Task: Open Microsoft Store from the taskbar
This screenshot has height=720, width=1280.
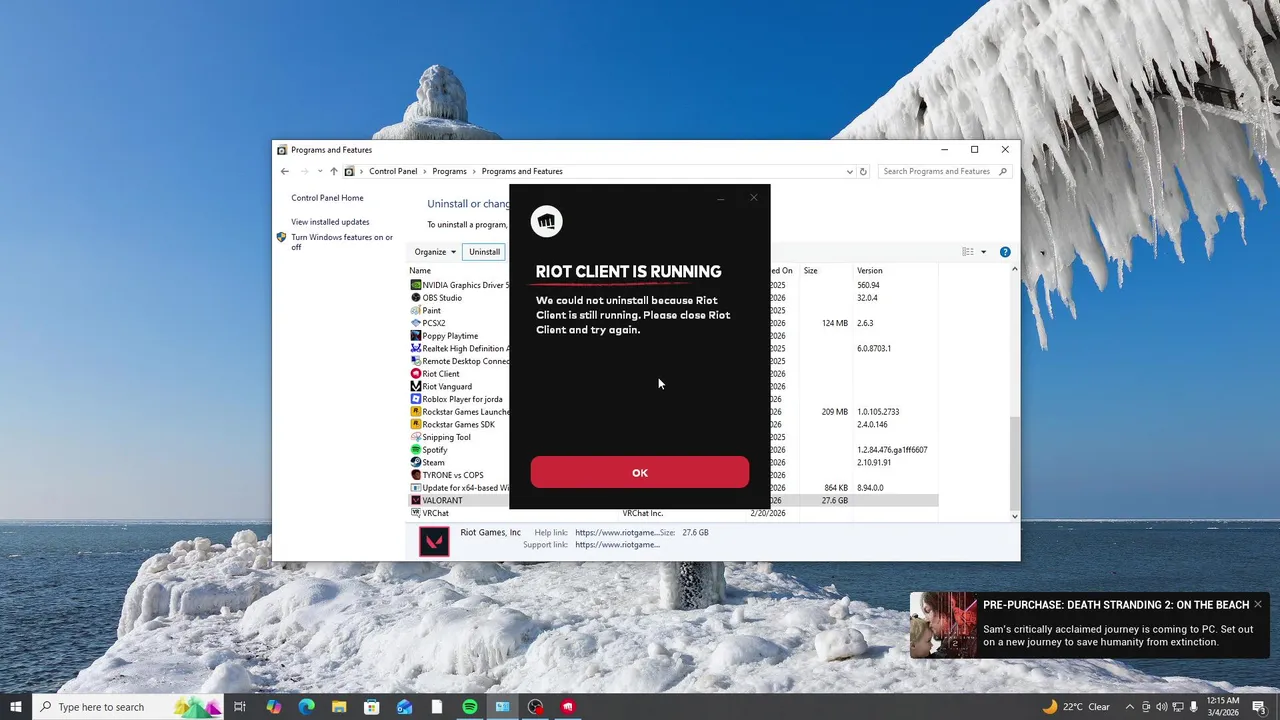Action: 372,707
